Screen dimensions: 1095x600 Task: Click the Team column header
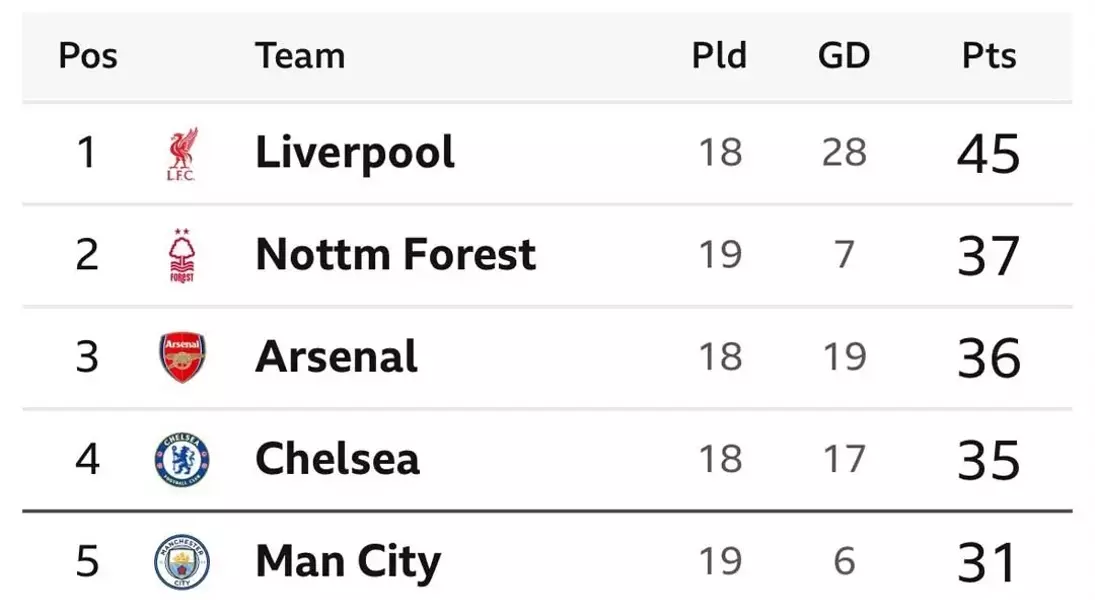(x=299, y=56)
